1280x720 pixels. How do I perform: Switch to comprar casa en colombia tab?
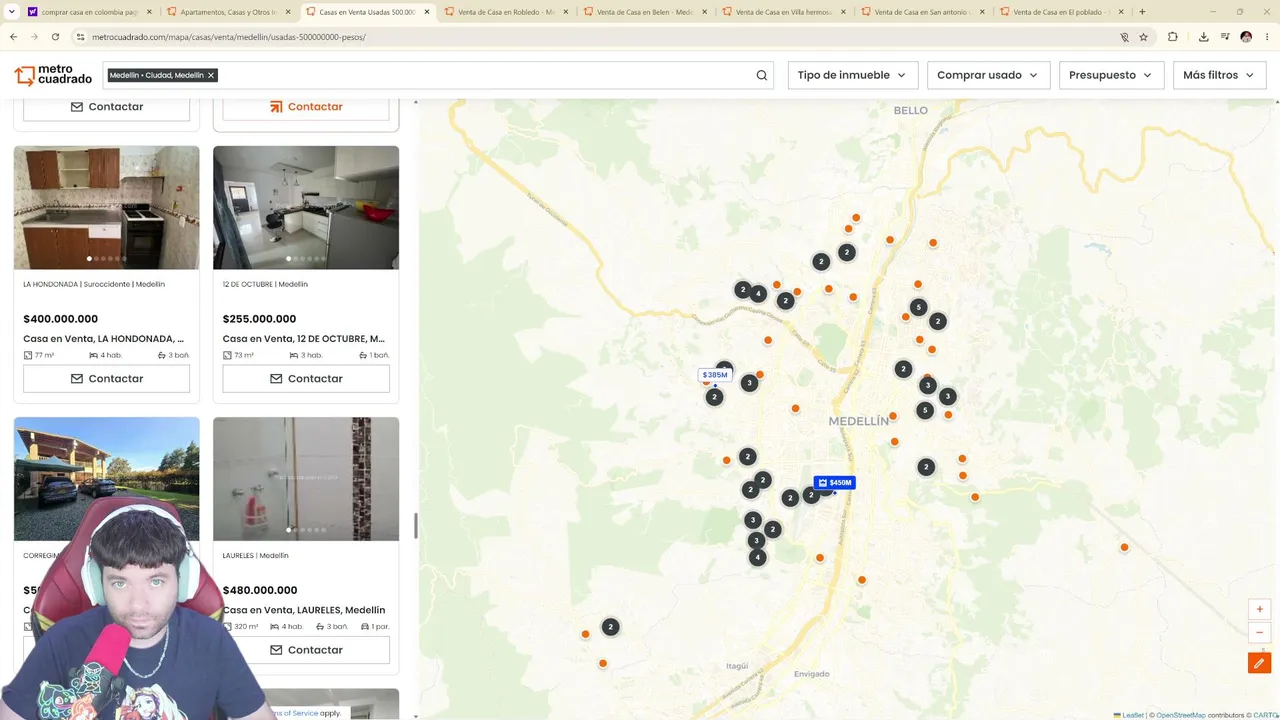90,12
